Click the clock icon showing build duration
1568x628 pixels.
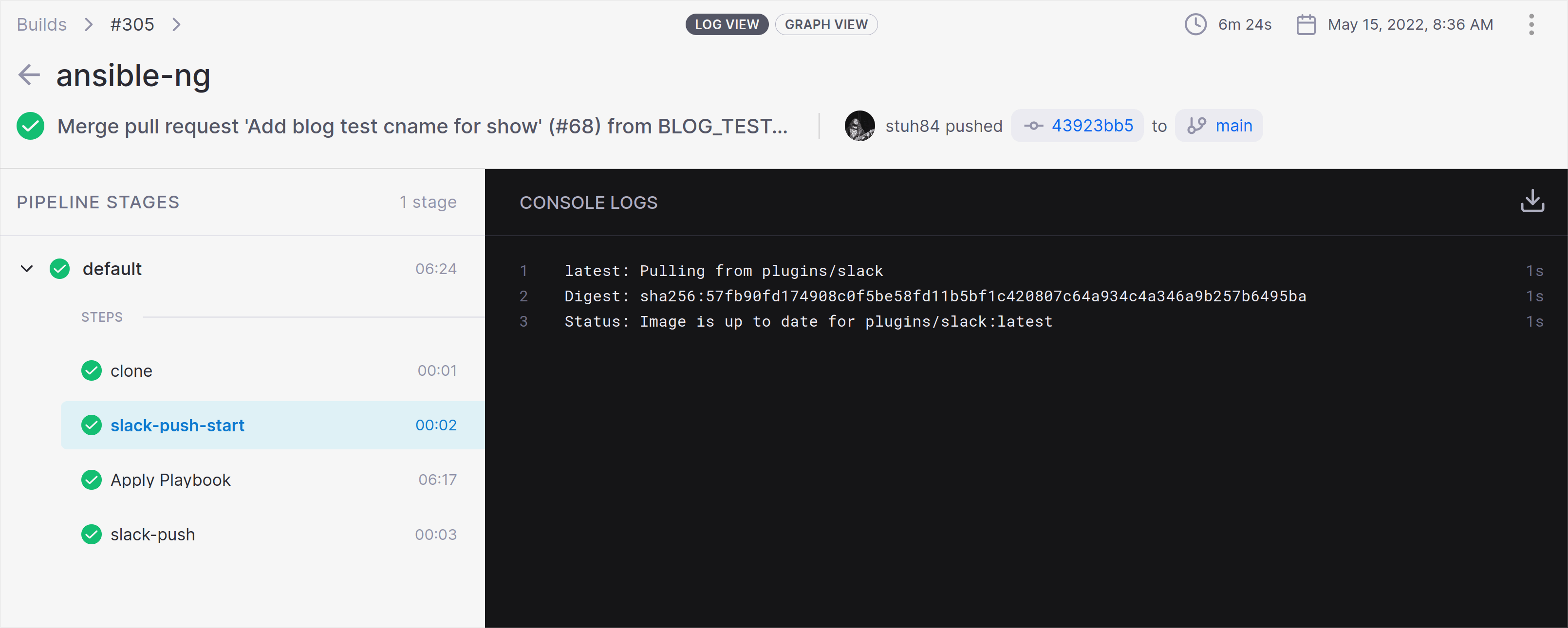tap(1195, 24)
